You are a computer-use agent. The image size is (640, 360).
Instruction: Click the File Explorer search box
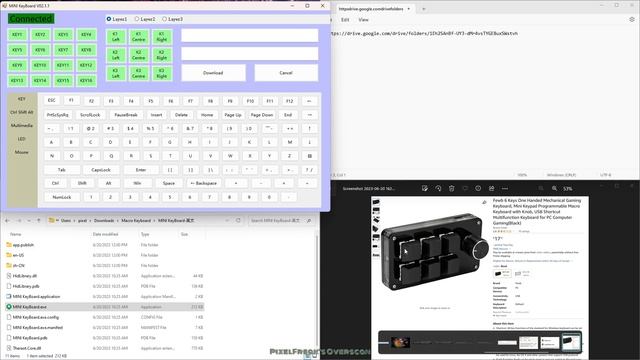(x=281, y=220)
